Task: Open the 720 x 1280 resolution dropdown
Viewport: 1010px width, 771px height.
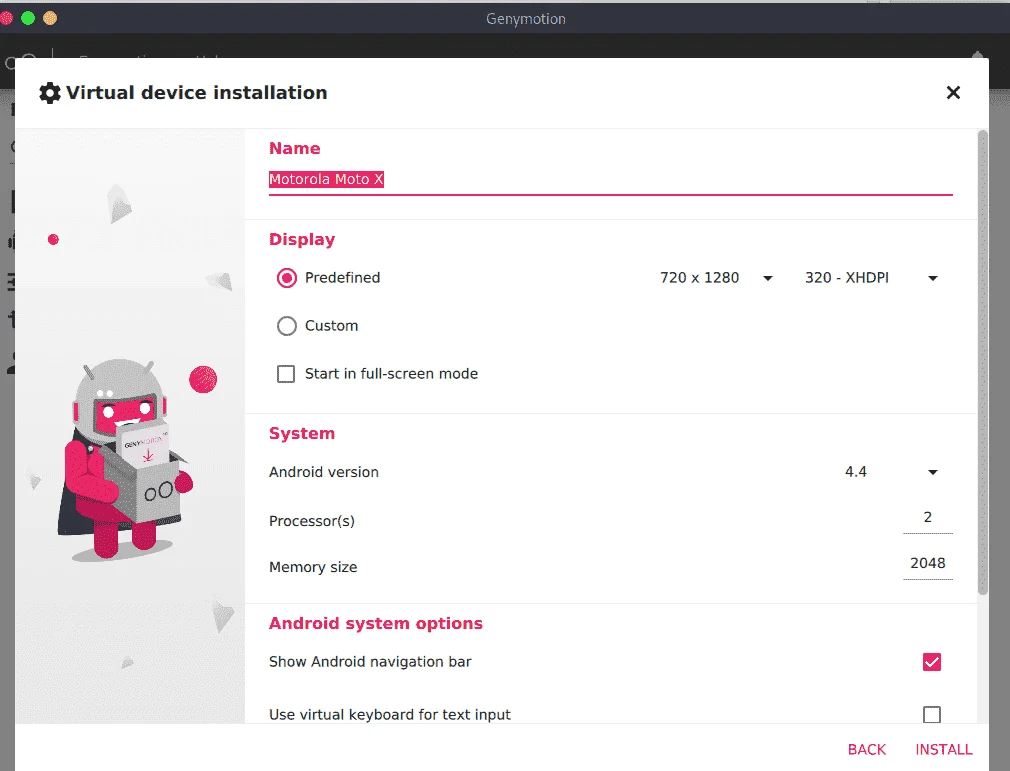Action: 716,278
